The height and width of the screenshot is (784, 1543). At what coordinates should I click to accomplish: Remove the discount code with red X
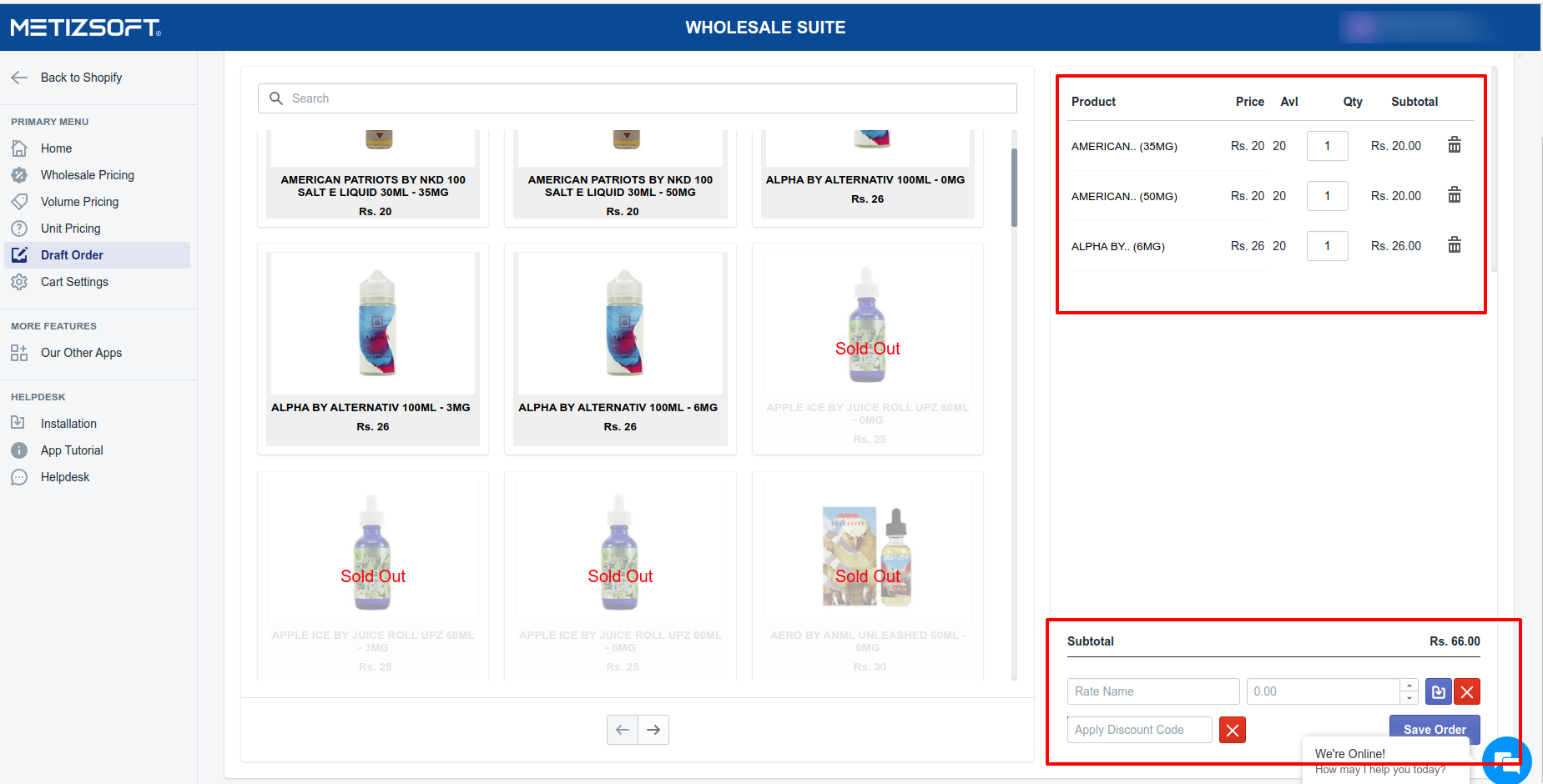pyautogui.click(x=1232, y=730)
